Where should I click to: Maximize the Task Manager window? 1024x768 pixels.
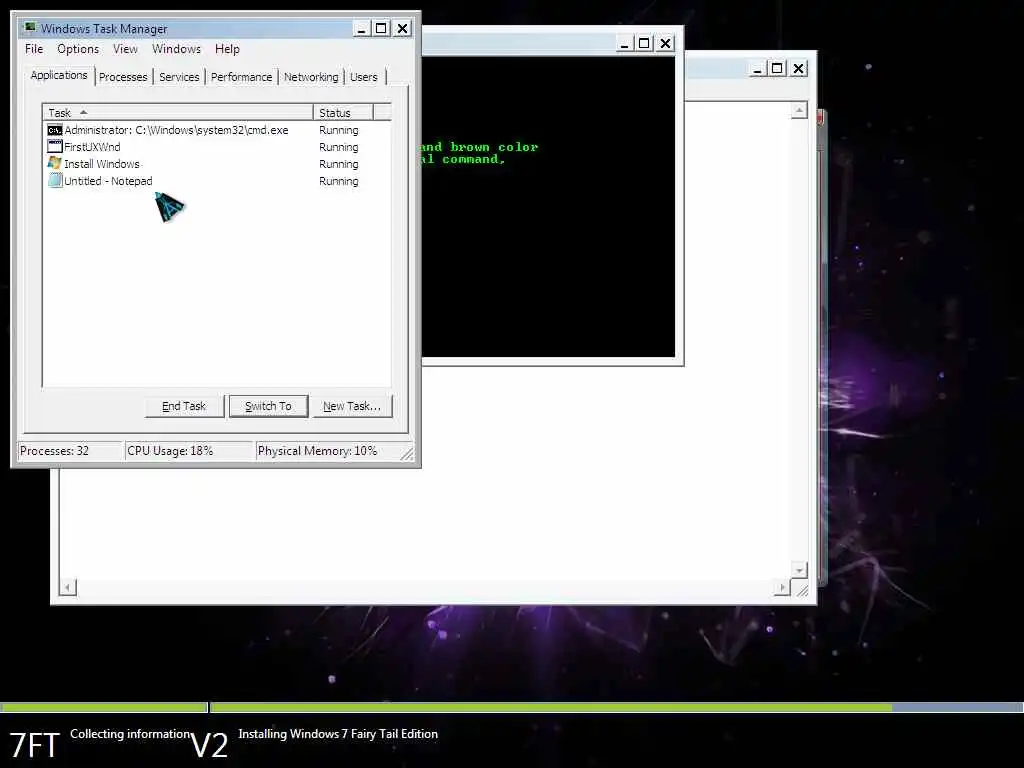click(381, 28)
